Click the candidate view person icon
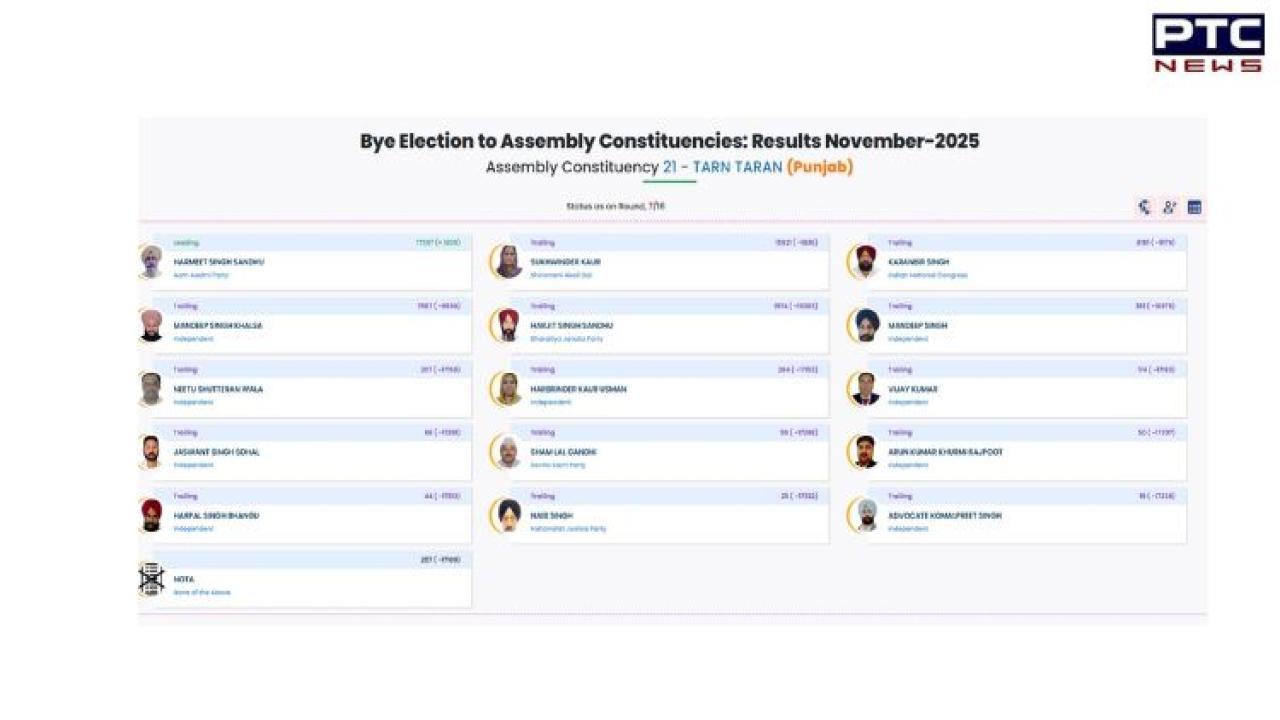Viewport: 1280px width, 720px height. [x=1169, y=208]
